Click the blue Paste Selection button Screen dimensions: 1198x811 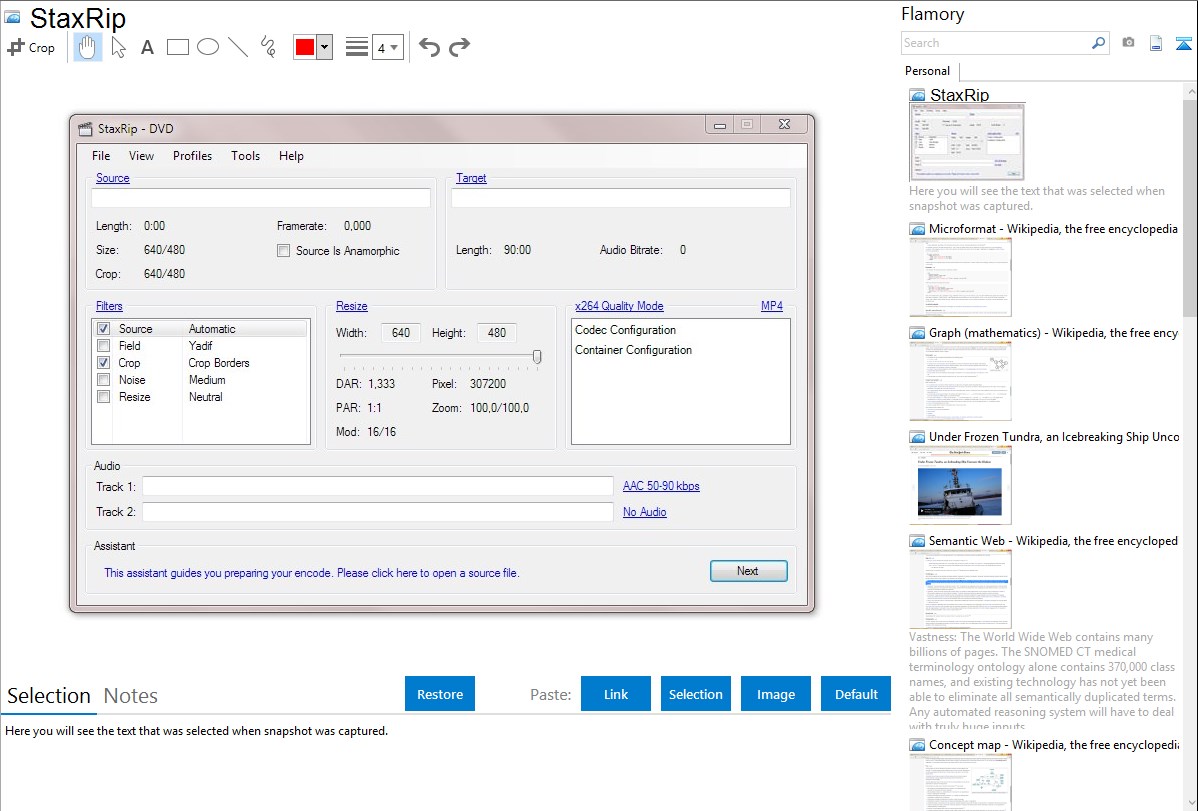[696, 694]
